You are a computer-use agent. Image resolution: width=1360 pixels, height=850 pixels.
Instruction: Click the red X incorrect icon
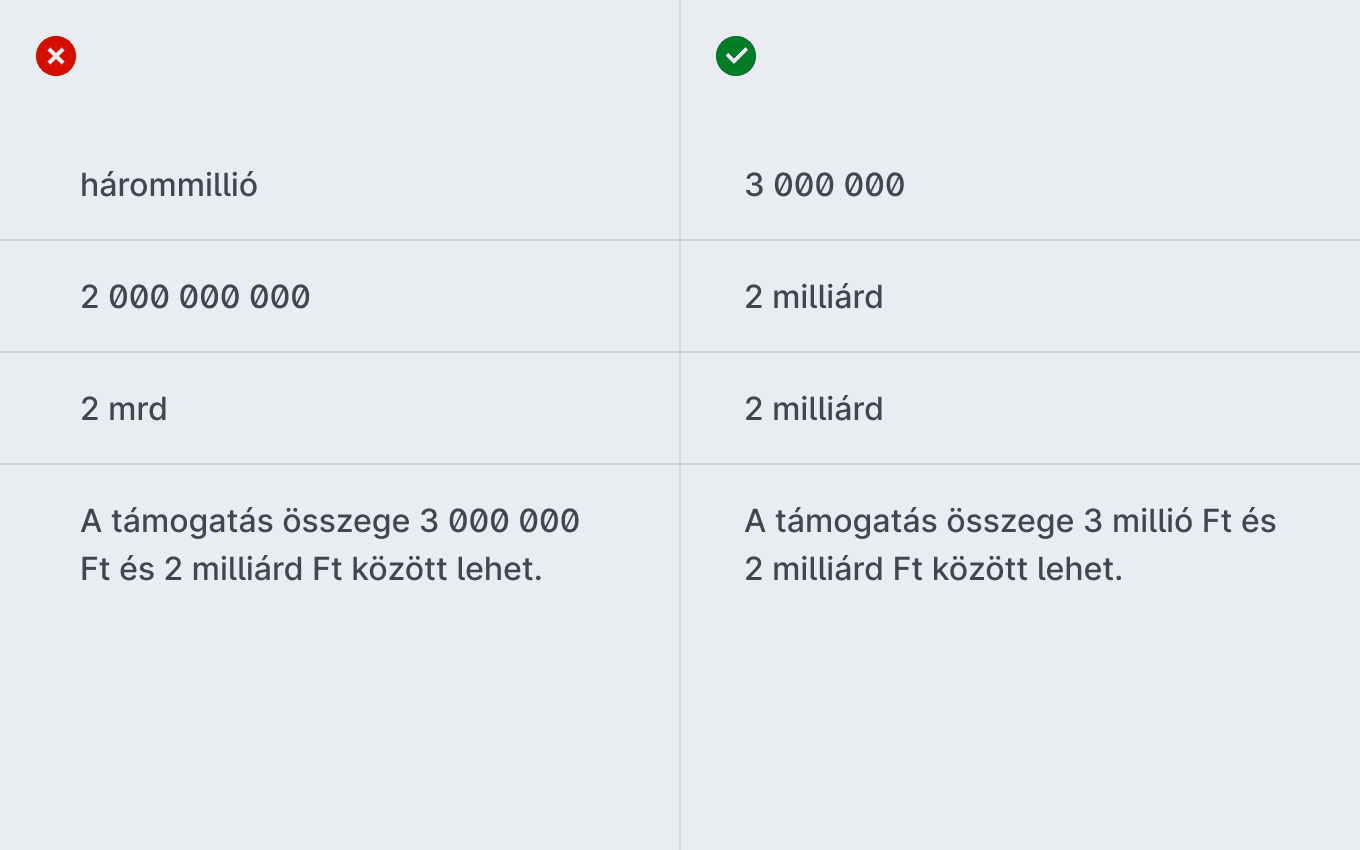pyautogui.click(x=56, y=56)
